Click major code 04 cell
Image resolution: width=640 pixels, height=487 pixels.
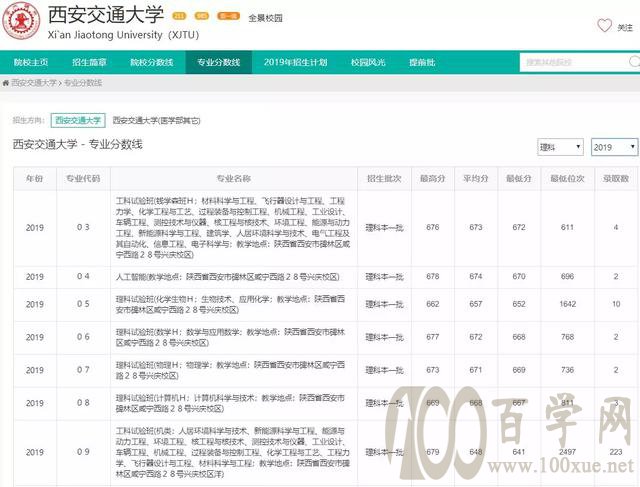(83, 277)
